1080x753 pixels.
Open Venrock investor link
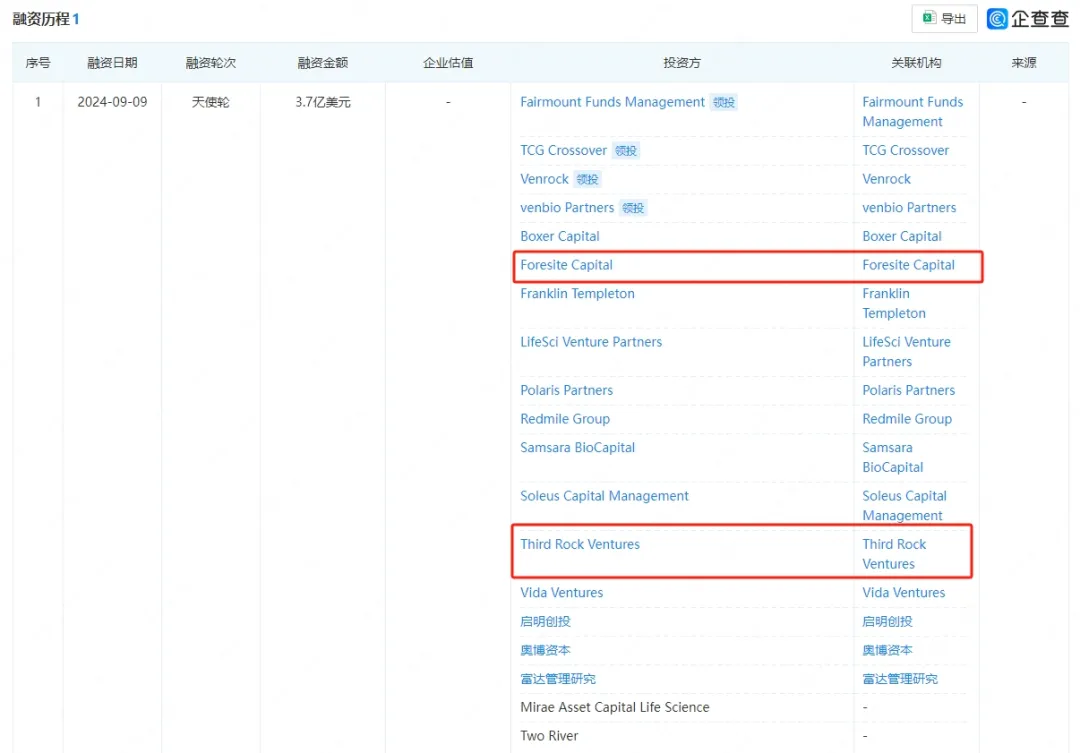tap(544, 179)
